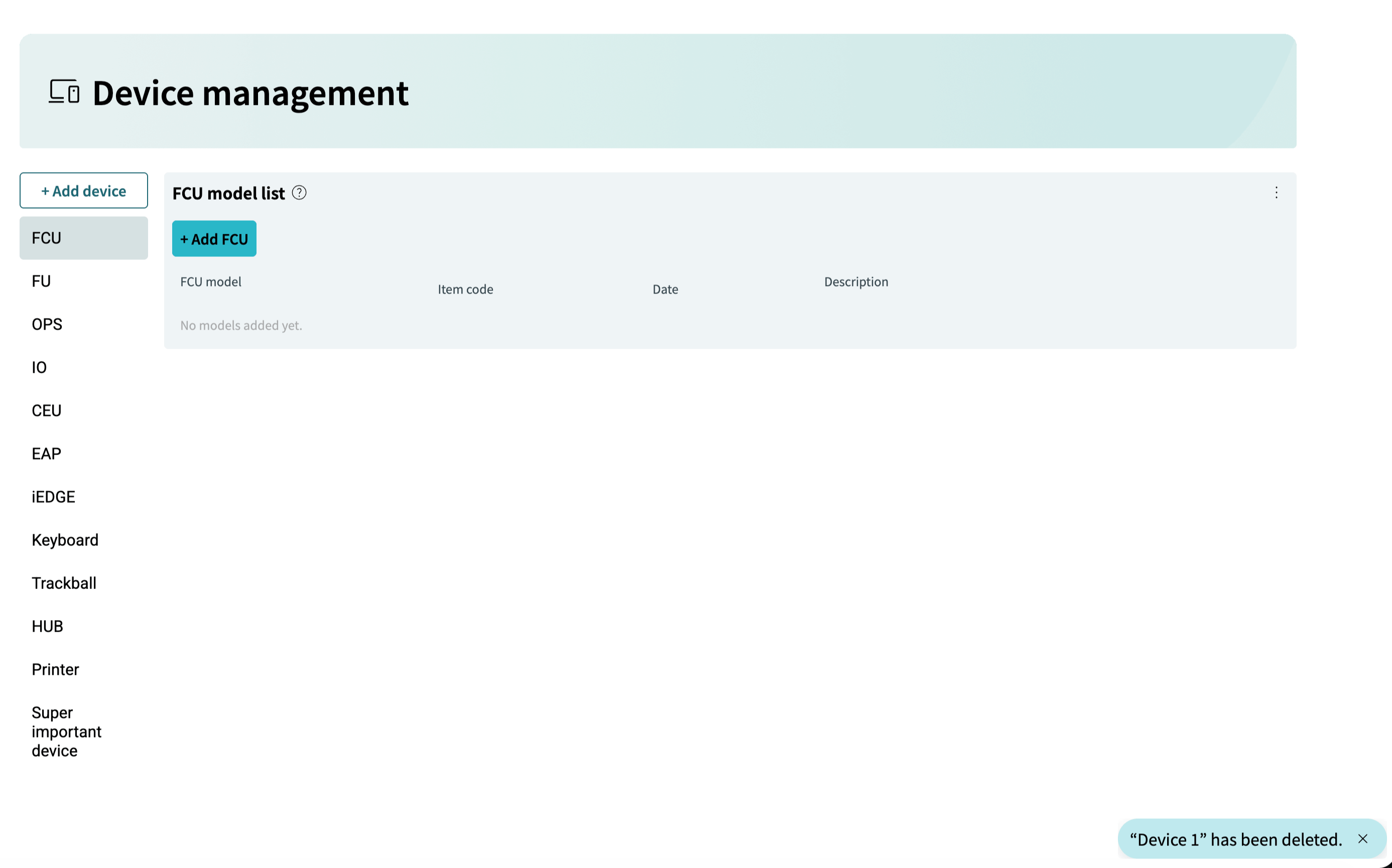Click the help icon beside FCU model list
This screenshot has height=868, width=1392.
299,193
